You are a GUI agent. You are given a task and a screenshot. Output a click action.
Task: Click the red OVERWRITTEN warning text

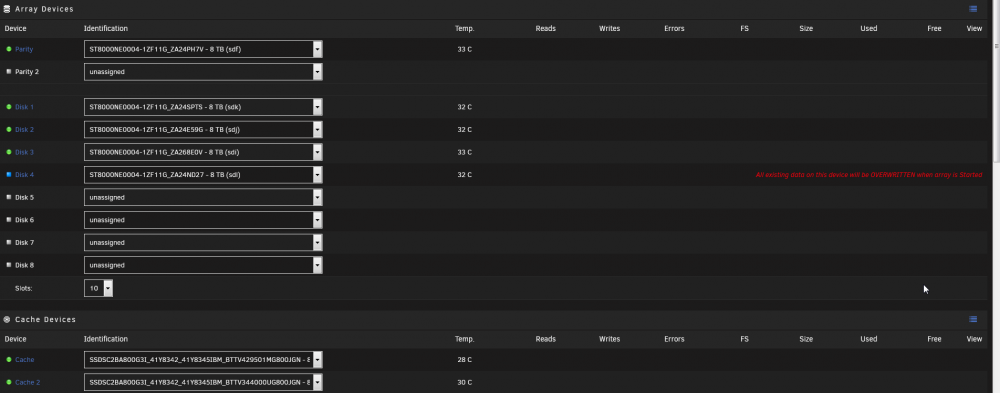pos(869,175)
